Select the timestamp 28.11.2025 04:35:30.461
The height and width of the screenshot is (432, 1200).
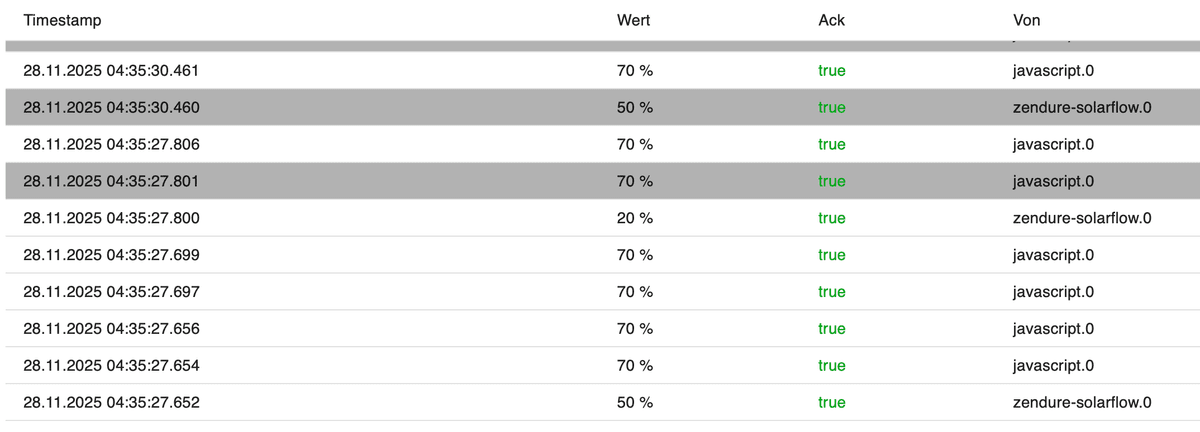click(111, 71)
